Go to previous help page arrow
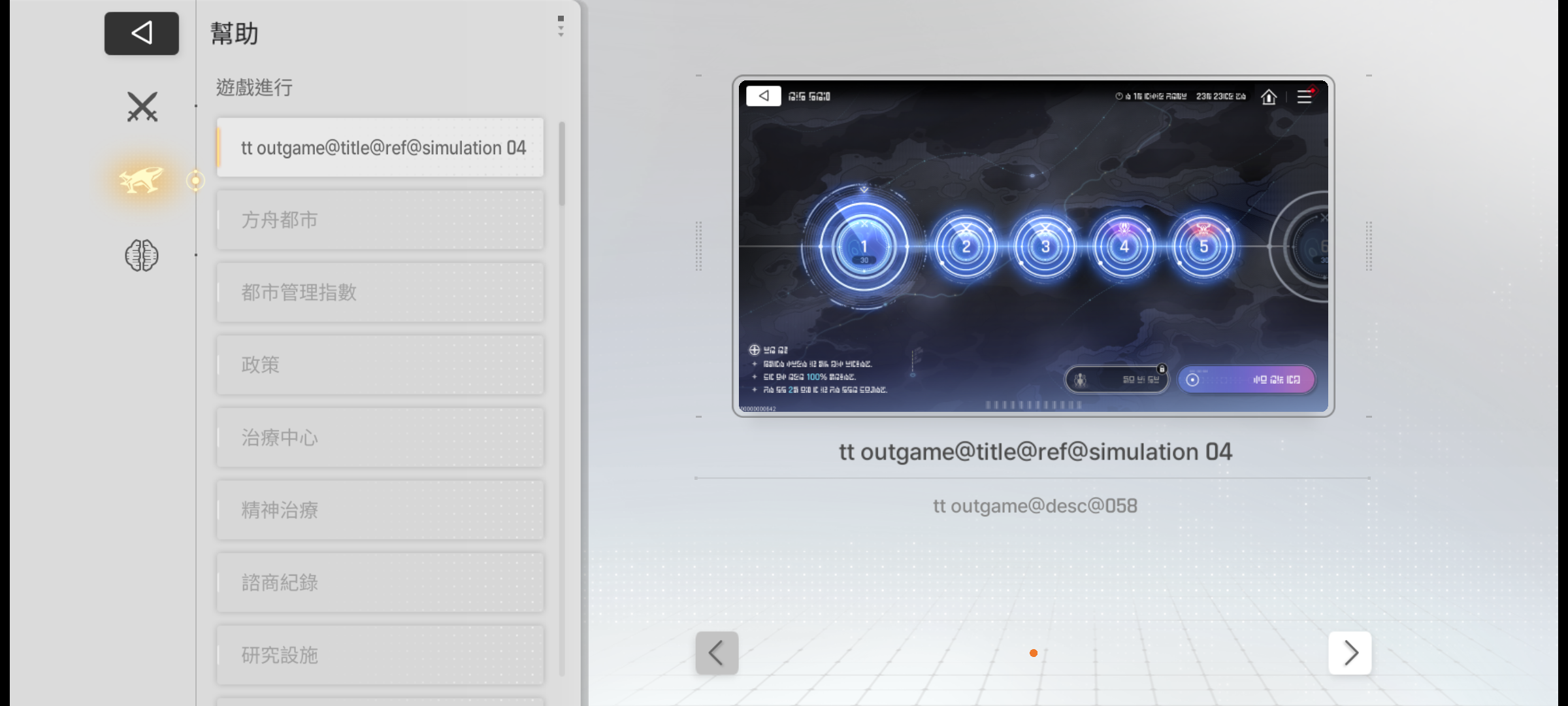 [717, 652]
